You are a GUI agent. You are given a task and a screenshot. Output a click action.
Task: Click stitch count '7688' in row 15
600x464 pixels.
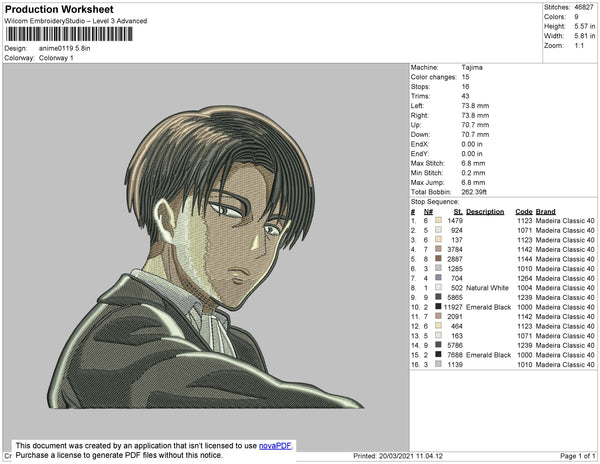click(455, 355)
